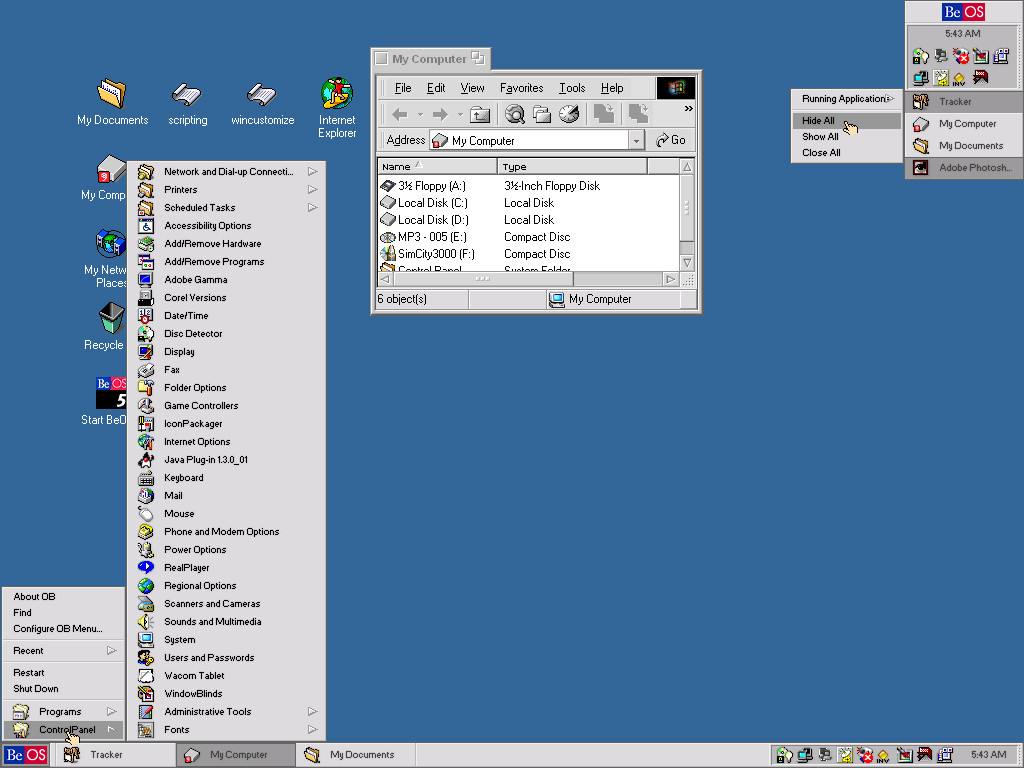Open Sounds and Multimedia from Control Panel menu
This screenshot has width=1024, height=768.
click(226, 622)
